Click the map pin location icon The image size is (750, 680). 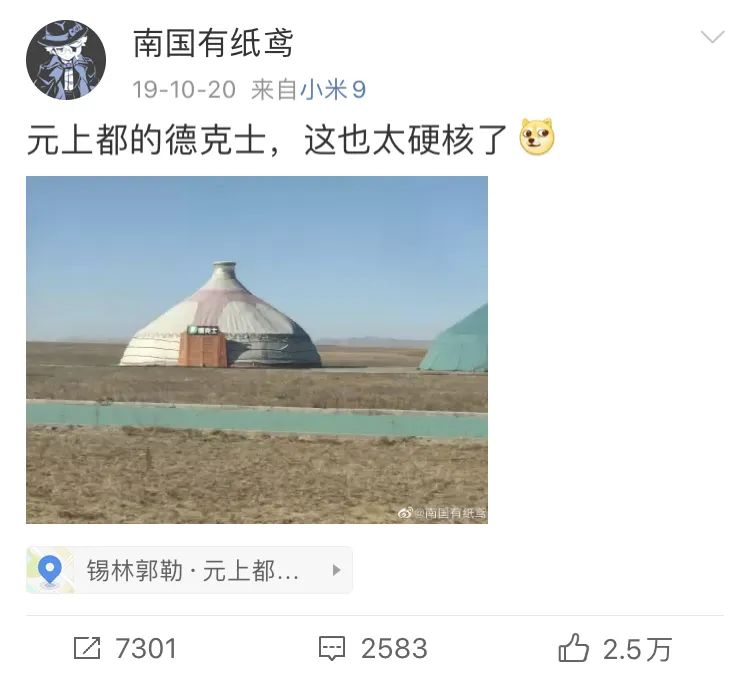[50, 570]
